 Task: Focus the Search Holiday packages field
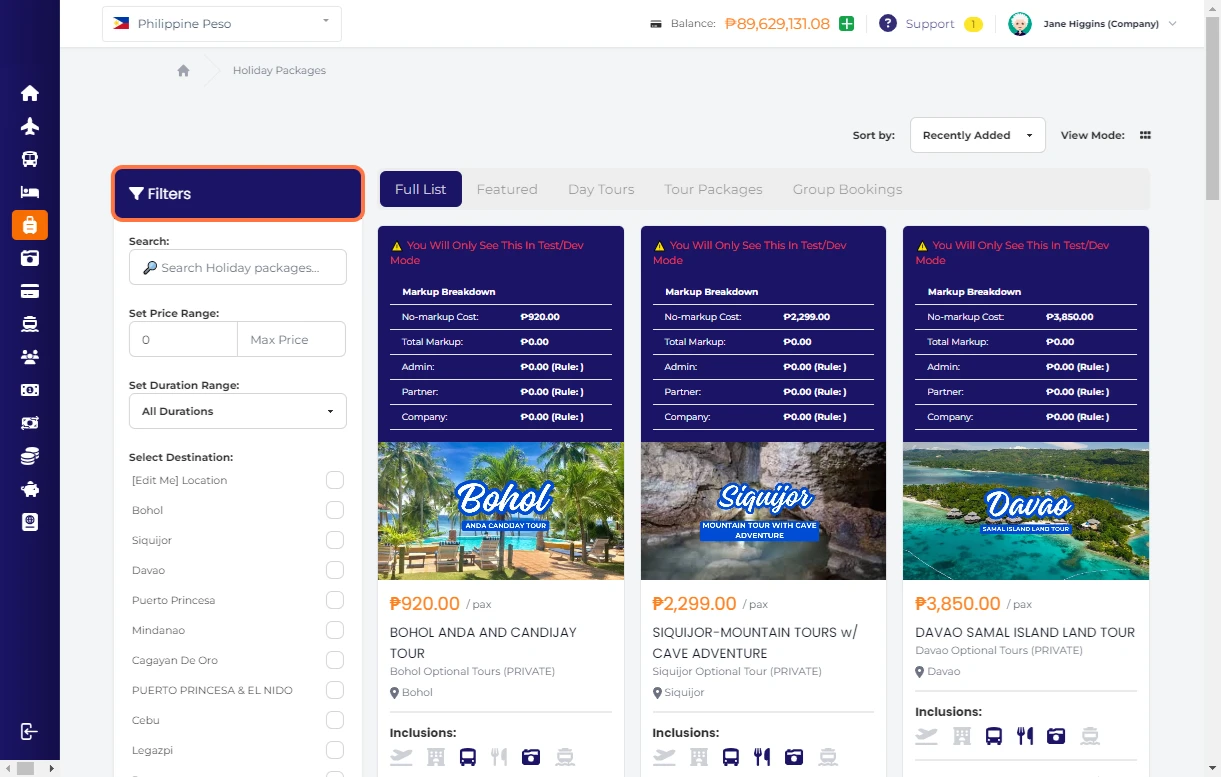tap(238, 267)
